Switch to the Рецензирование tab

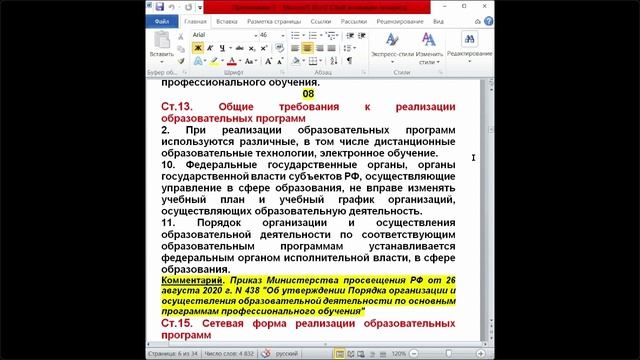pos(400,21)
